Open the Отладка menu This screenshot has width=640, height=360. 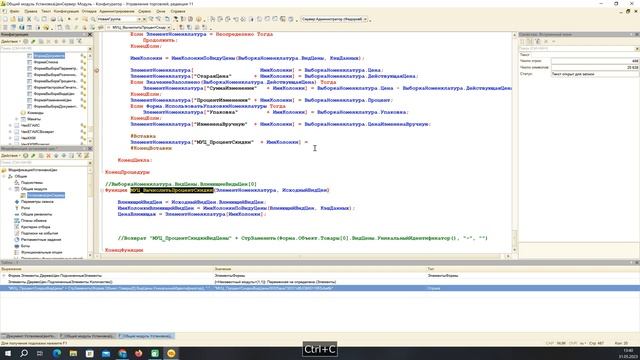click(89, 11)
